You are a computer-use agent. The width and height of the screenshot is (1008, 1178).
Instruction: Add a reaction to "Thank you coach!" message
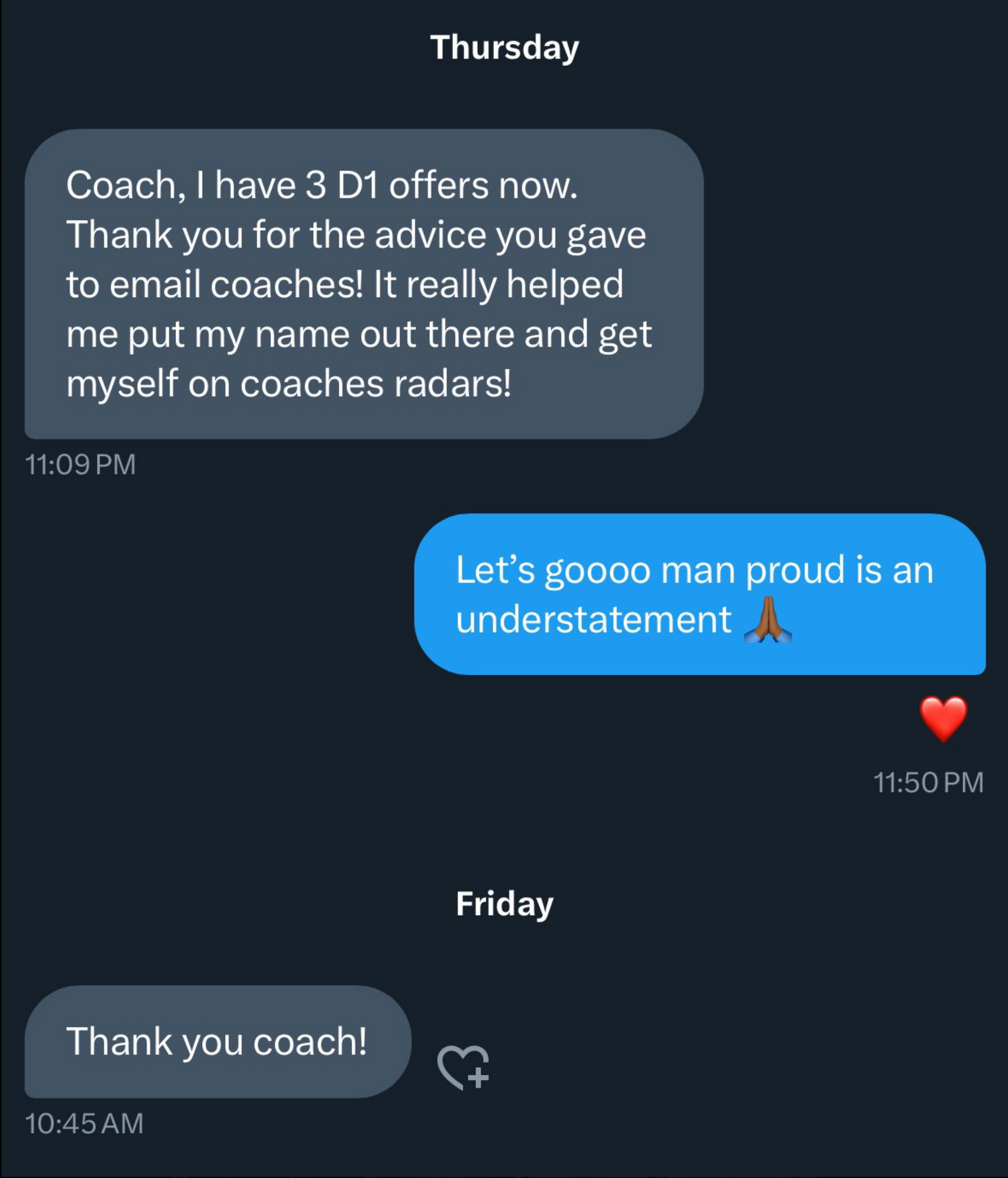coord(463,1067)
